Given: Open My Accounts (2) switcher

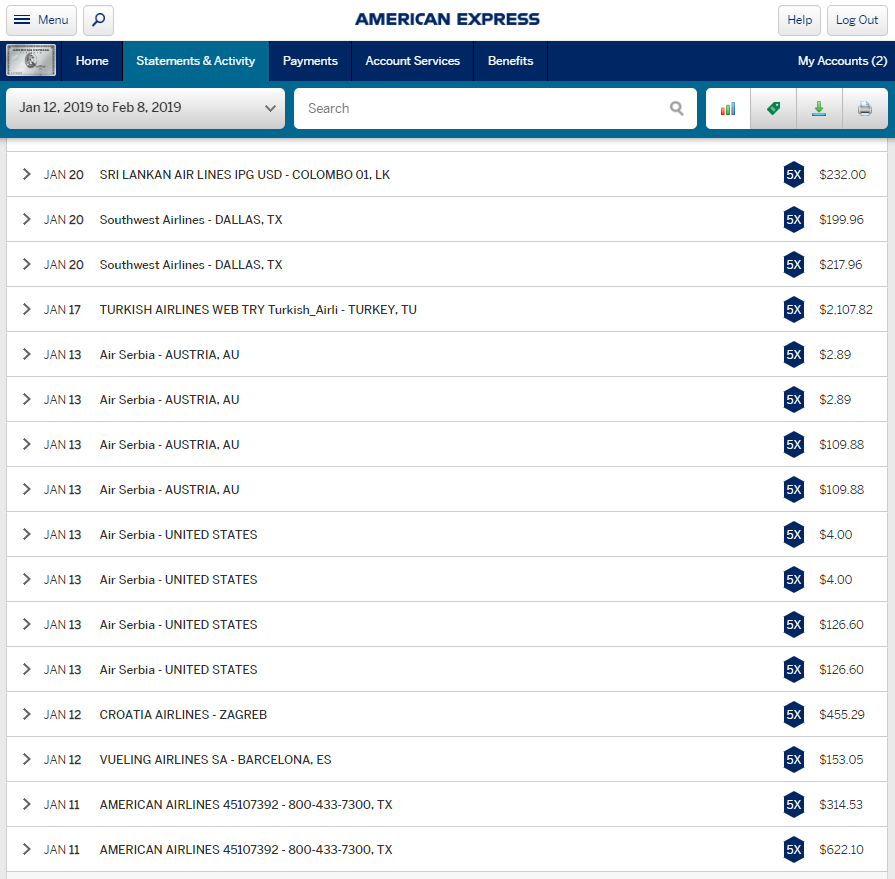Looking at the screenshot, I should click(842, 61).
